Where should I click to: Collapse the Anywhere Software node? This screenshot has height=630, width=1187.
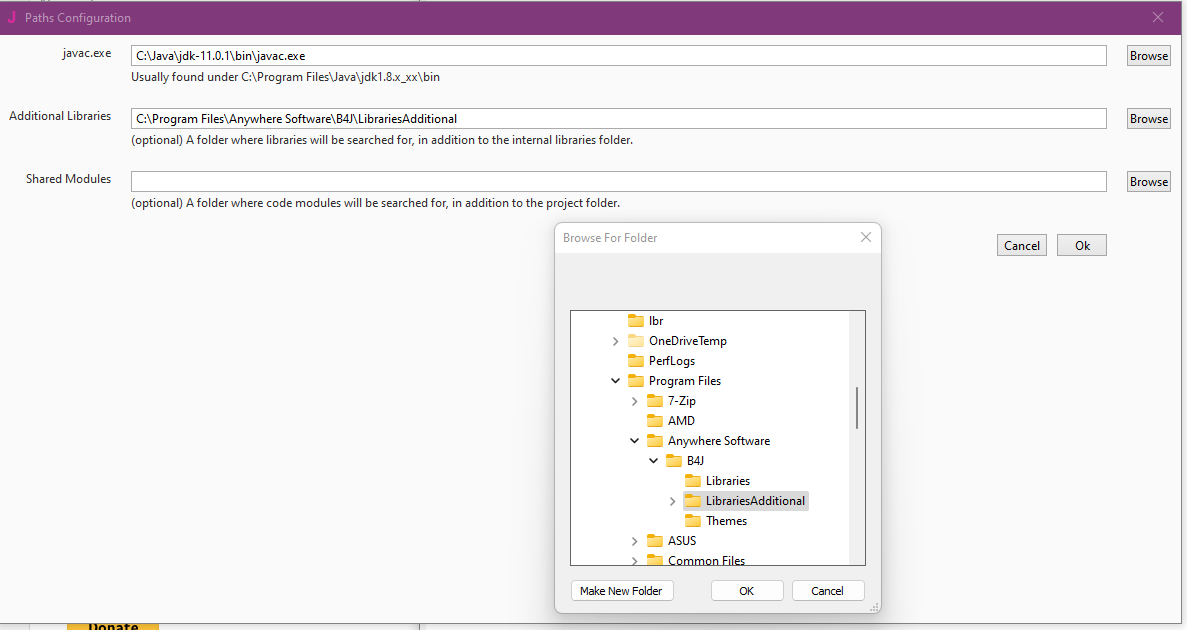tap(634, 440)
